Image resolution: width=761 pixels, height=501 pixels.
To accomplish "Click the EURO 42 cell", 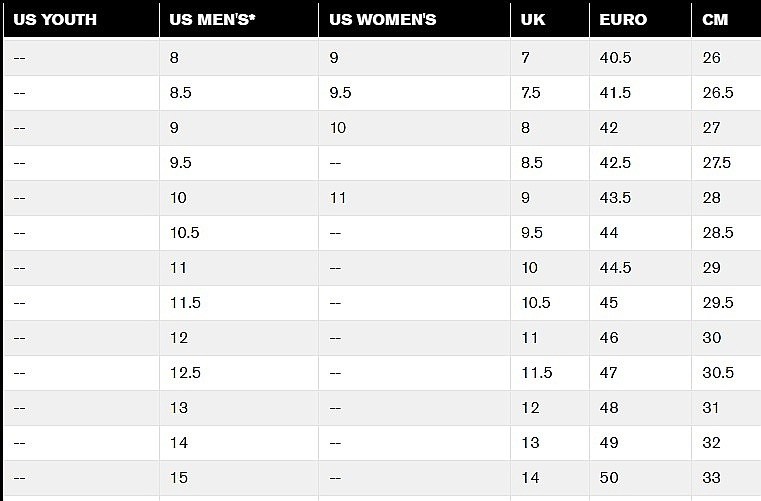I will point(609,128).
